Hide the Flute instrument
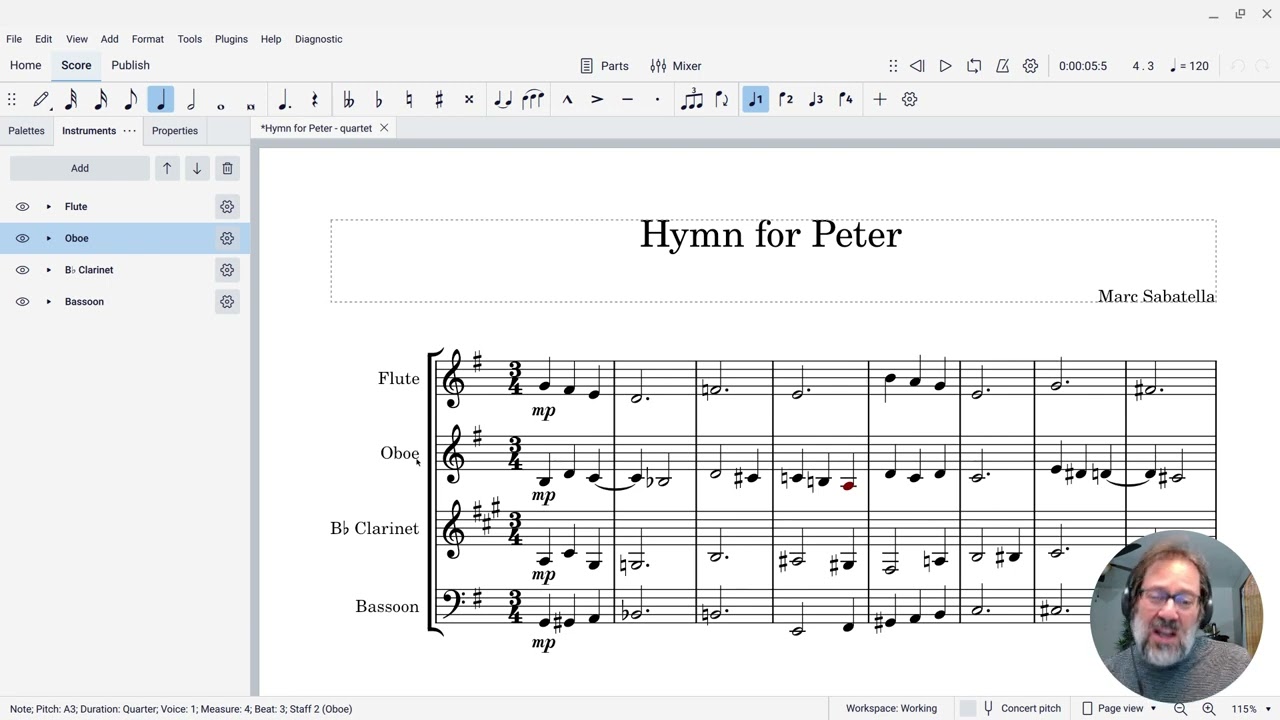The width and height of the screenshot is (1280, 720). click(22, 207)
